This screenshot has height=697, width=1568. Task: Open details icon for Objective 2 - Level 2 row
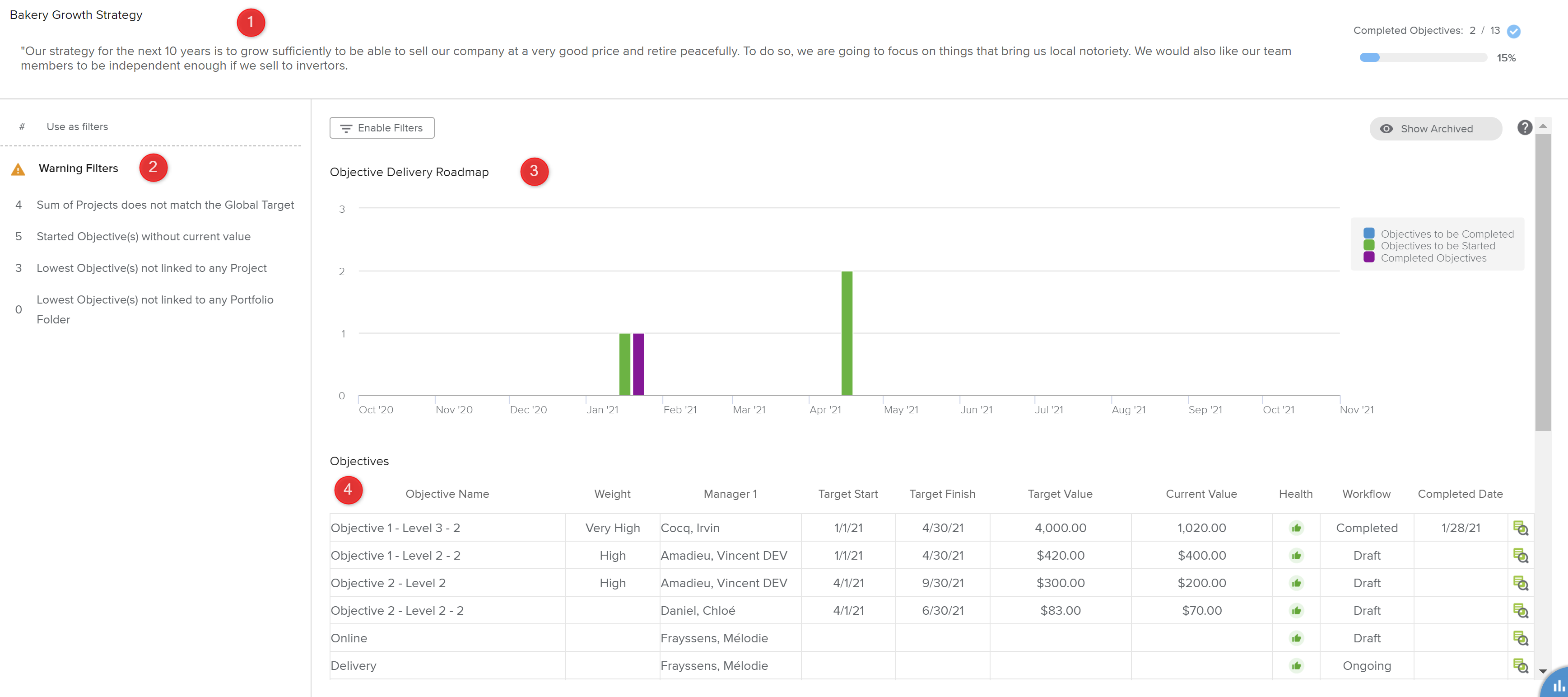pos(1520,583)
